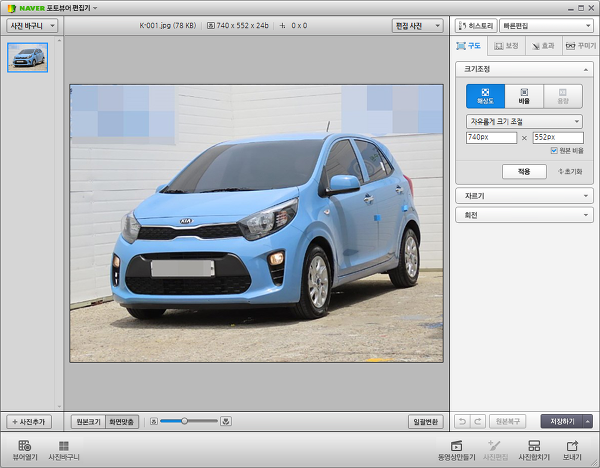The image size is (600, 468).
Task: Click the 히스토리 button
Action: (476, 26)
